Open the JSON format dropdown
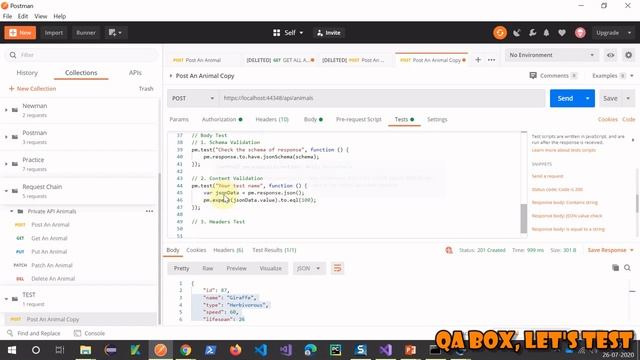This screenshot has width=640, height=360. [309, 269]
